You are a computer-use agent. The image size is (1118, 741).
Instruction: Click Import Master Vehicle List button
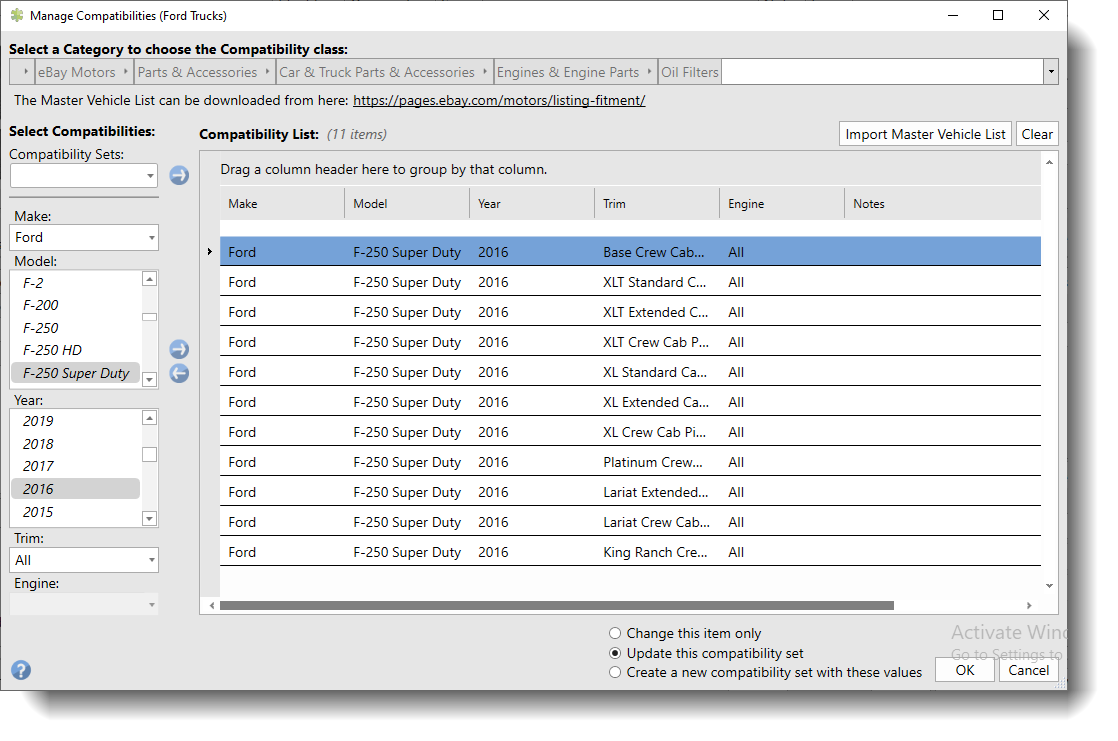(x=925, y=134)
